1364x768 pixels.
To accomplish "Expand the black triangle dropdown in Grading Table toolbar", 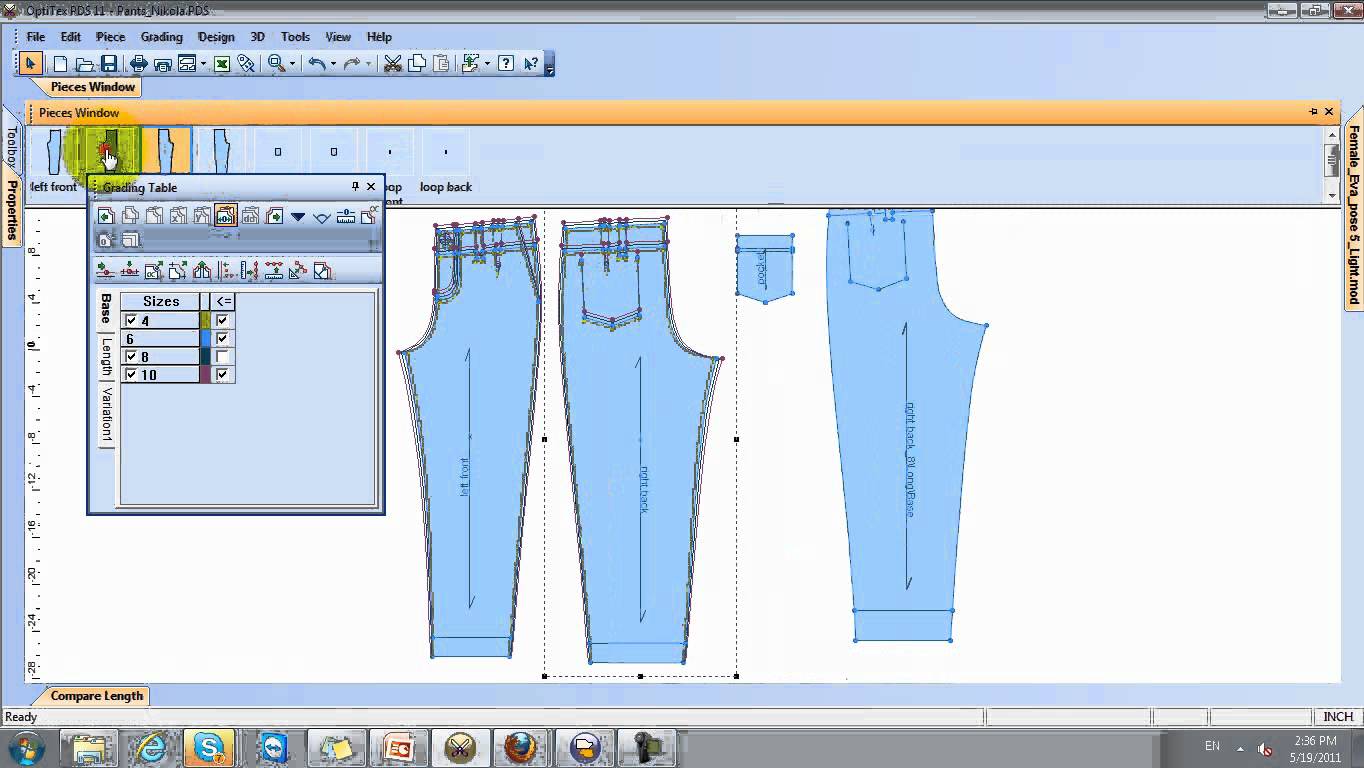I will (x=297, y=216).
